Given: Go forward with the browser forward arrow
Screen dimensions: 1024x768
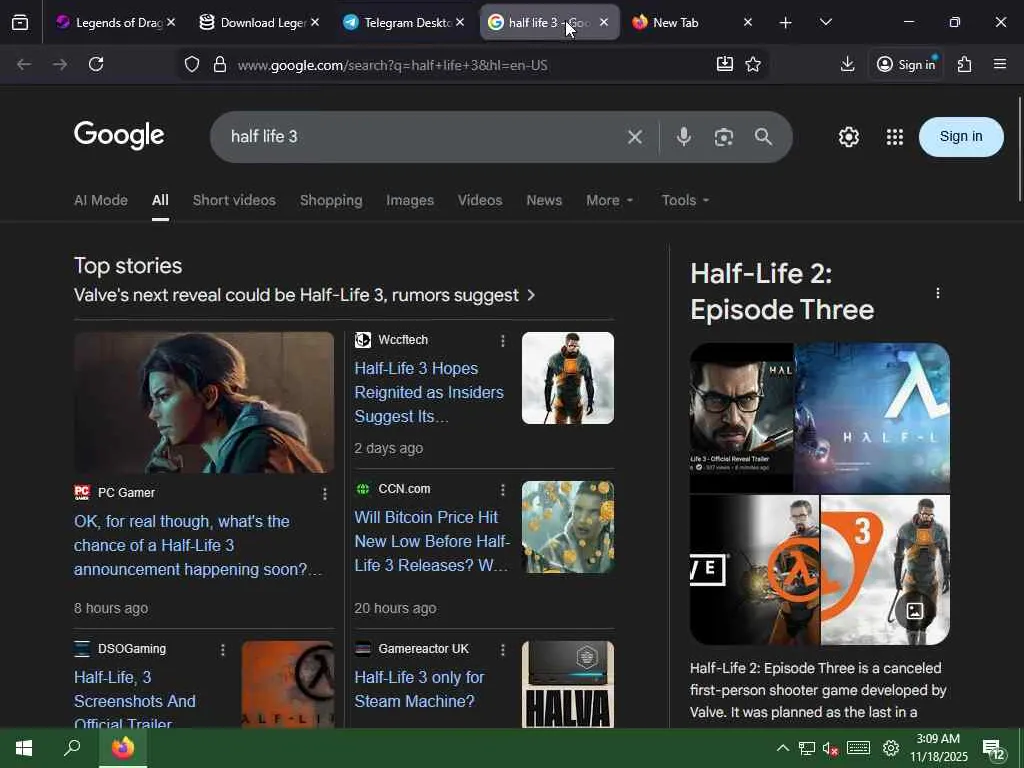Looking at the screenshot, I should (60, 64).
